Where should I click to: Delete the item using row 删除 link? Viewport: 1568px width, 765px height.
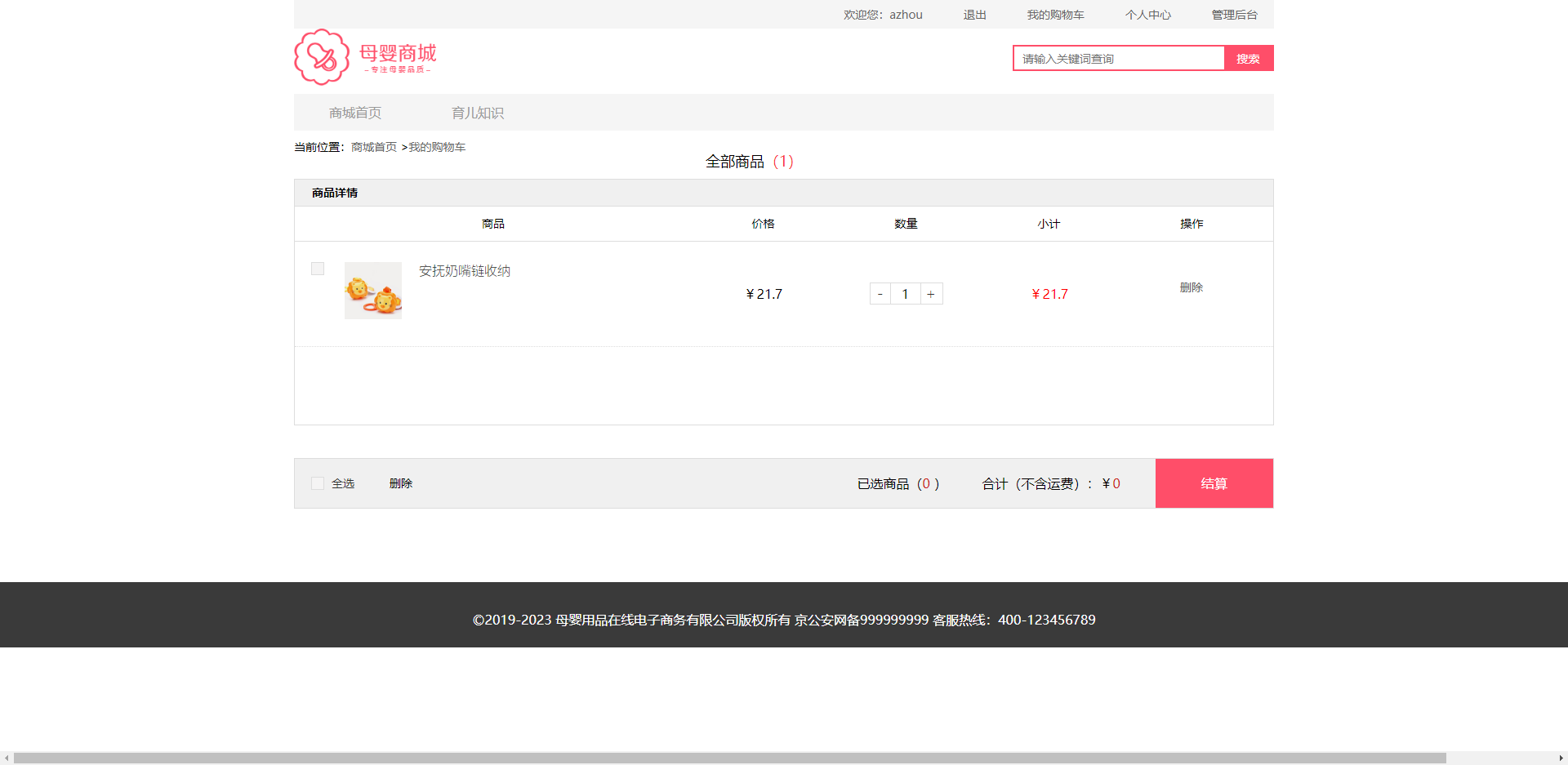tap(1191, 287)
